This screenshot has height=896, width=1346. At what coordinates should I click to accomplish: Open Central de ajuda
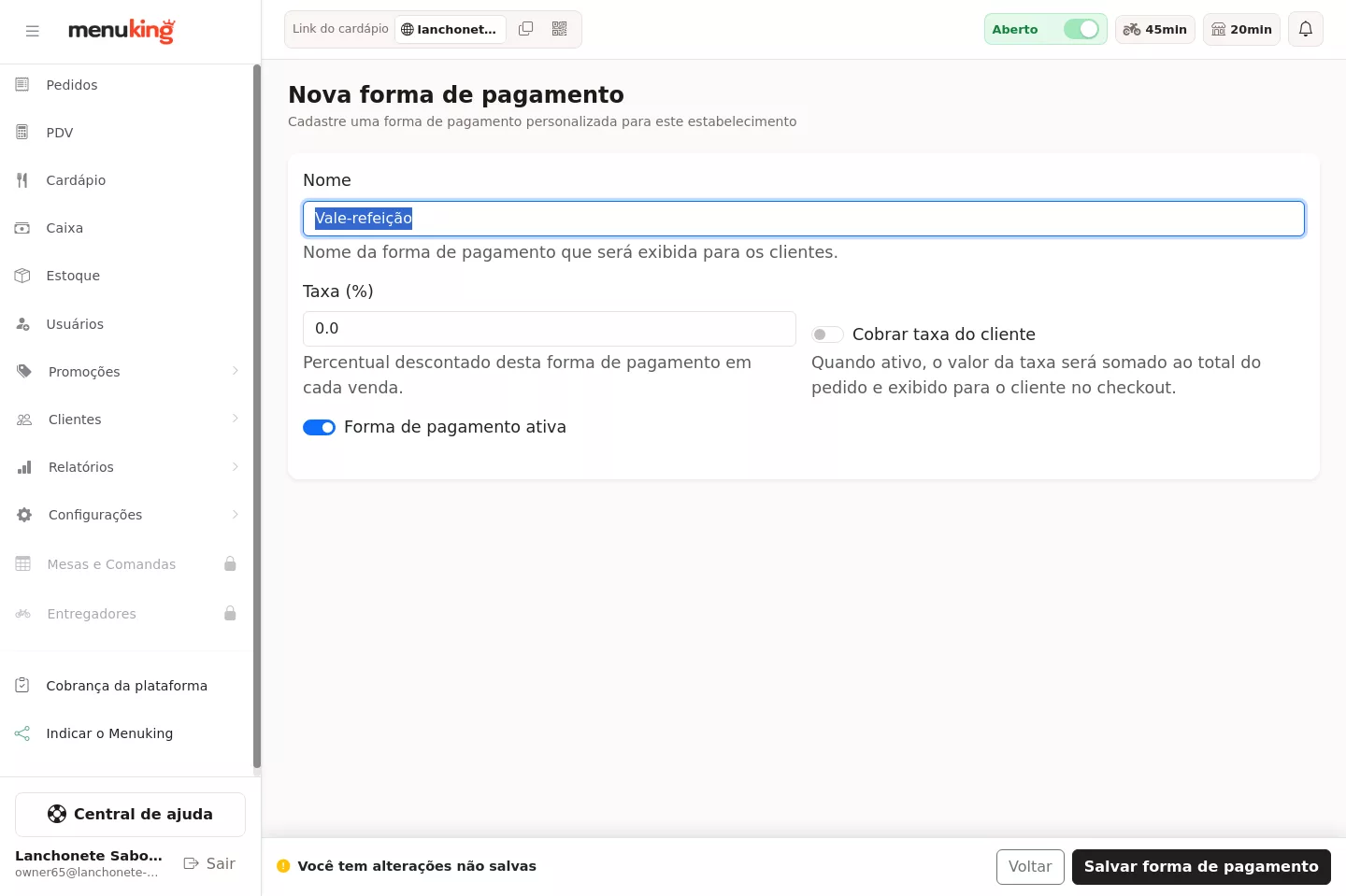point(130,815)
